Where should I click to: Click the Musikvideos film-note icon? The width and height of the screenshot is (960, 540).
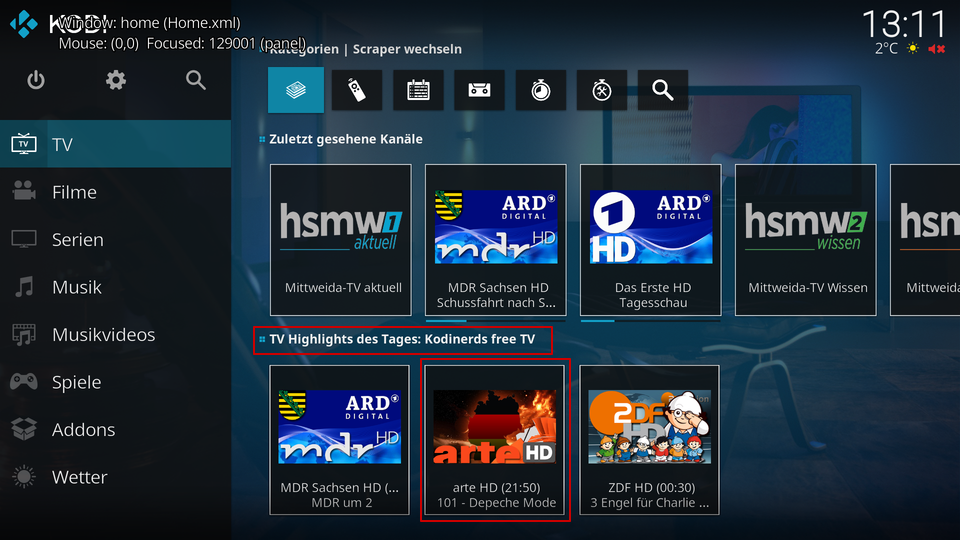(24, 334)
